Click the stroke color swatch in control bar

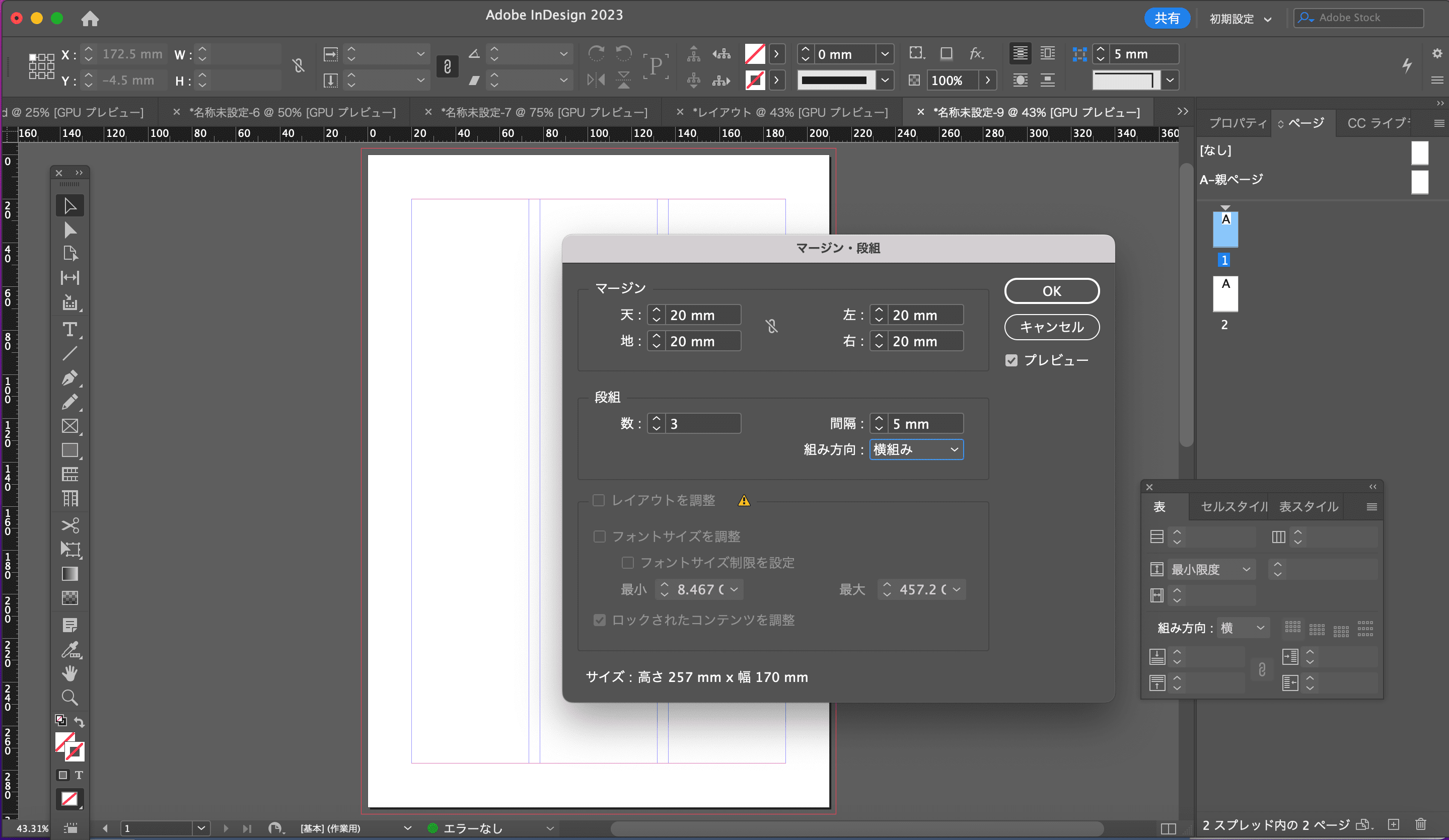754,80
